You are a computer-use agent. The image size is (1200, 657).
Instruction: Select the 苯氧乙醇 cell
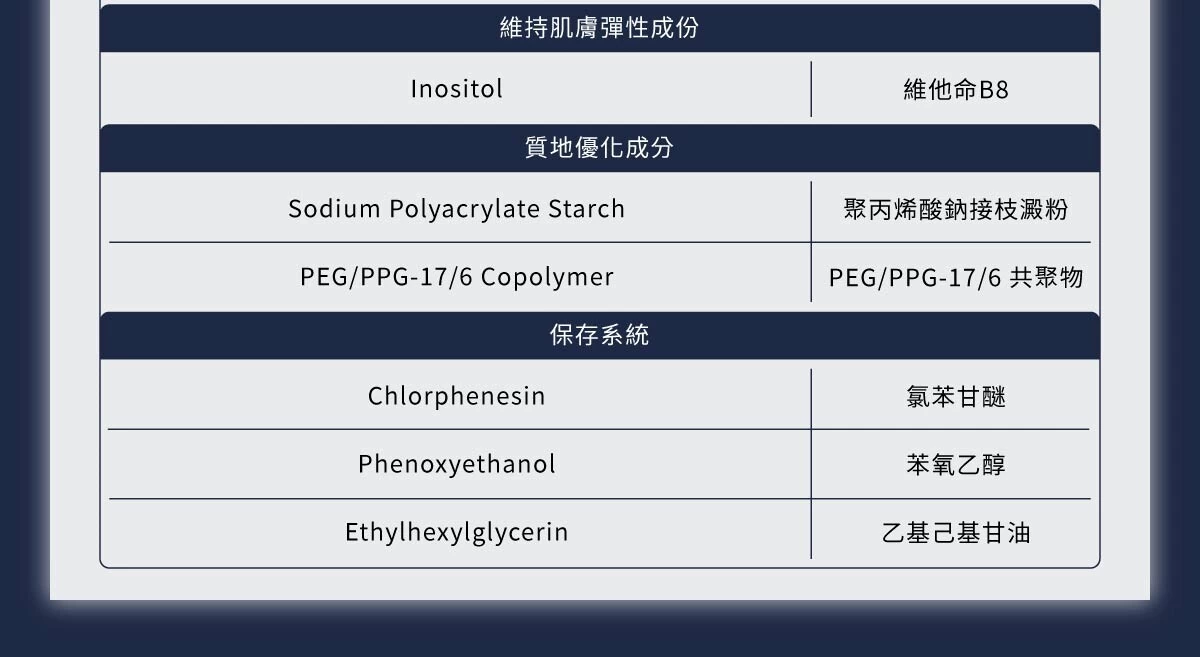tap(956, 465)
